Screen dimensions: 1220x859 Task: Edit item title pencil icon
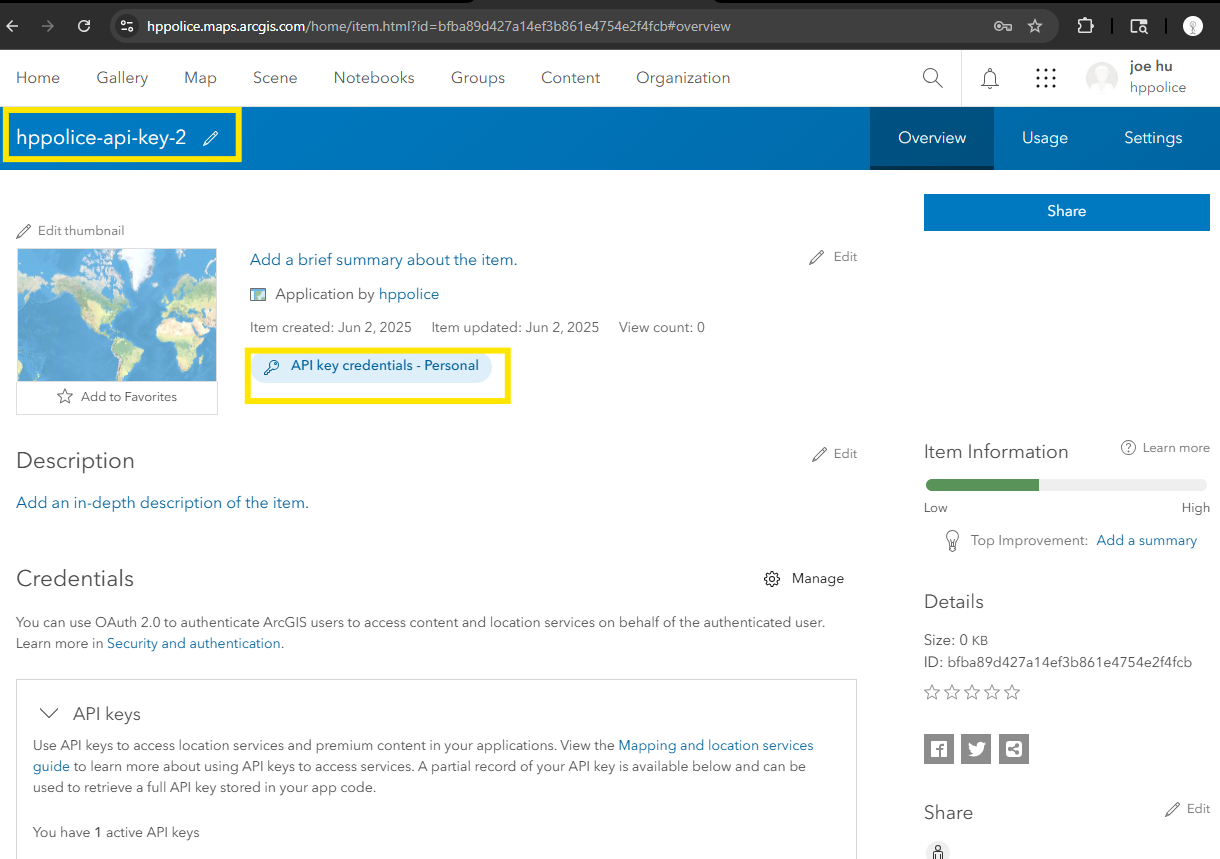210,139
